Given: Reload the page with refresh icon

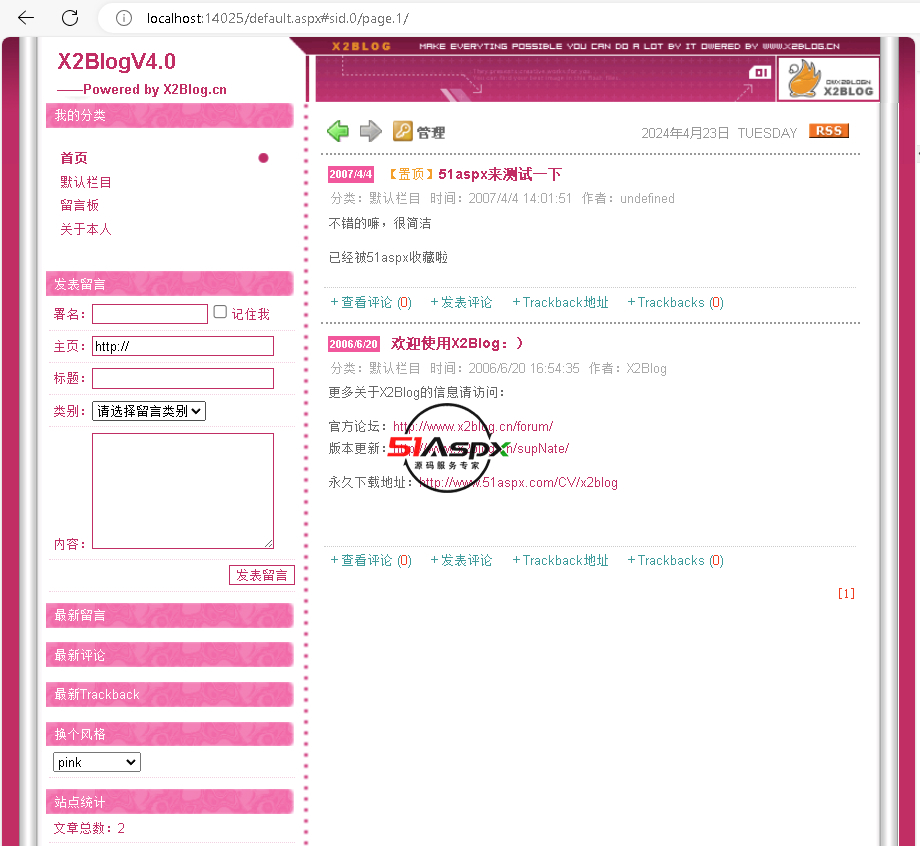Looking at the screenshot, I should pos(70,18).
